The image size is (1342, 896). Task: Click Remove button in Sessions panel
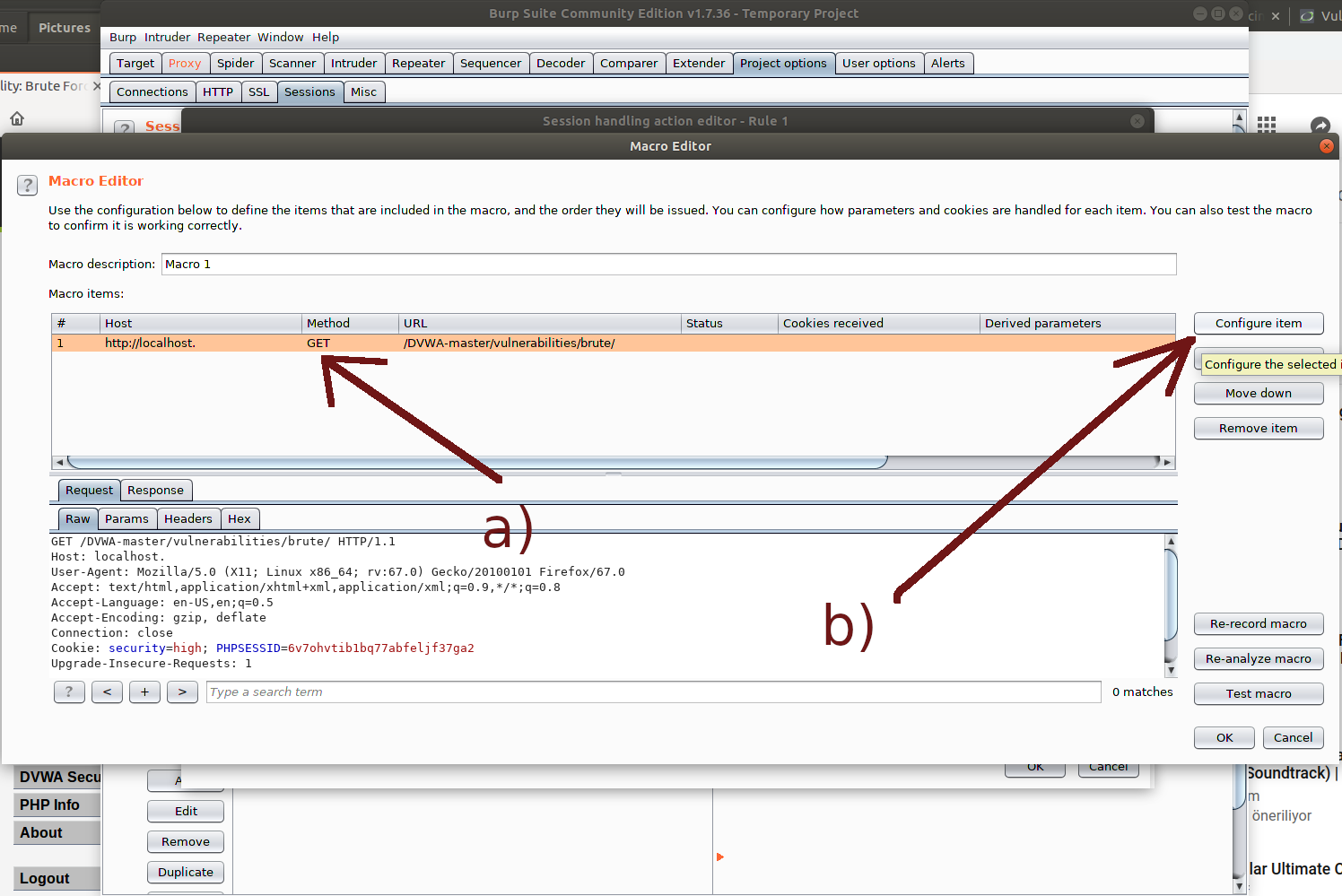[x=186, y=841]
